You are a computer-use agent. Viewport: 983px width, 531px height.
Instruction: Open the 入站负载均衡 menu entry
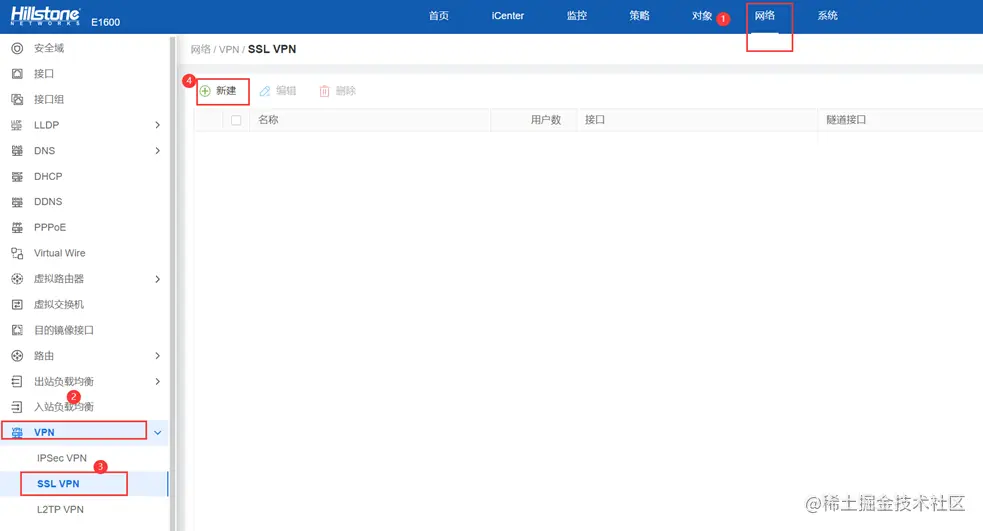point(64,407)
